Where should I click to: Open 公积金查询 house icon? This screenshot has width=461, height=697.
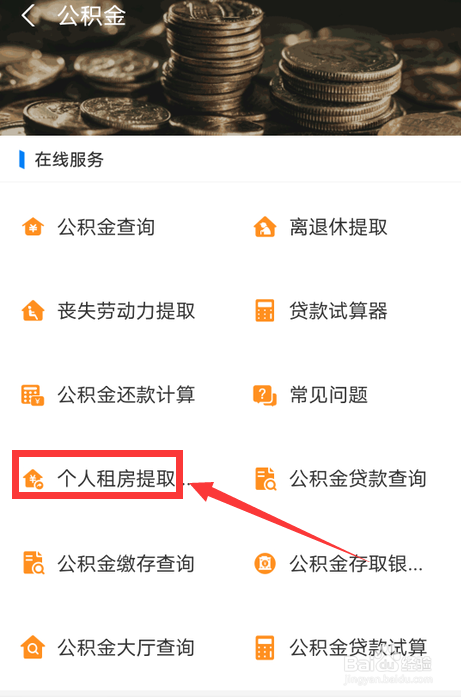click(x=33, y=227)
